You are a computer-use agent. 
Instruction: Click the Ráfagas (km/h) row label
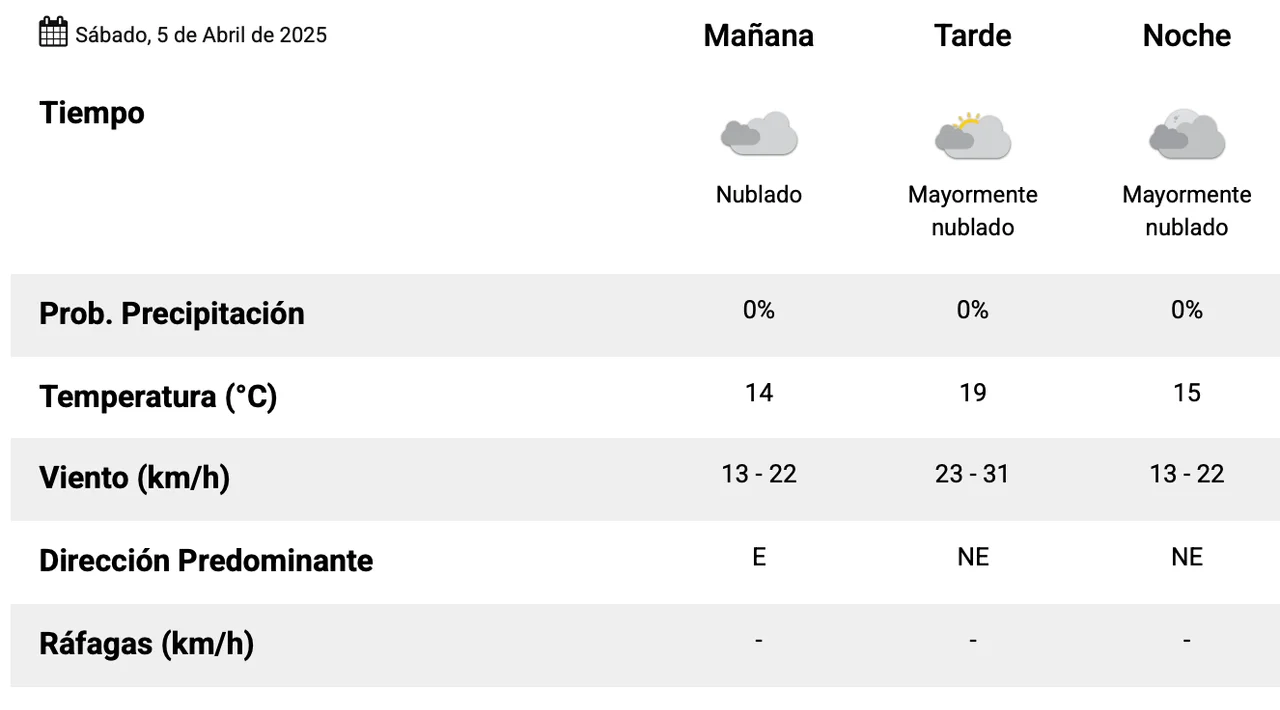(146, 643)
